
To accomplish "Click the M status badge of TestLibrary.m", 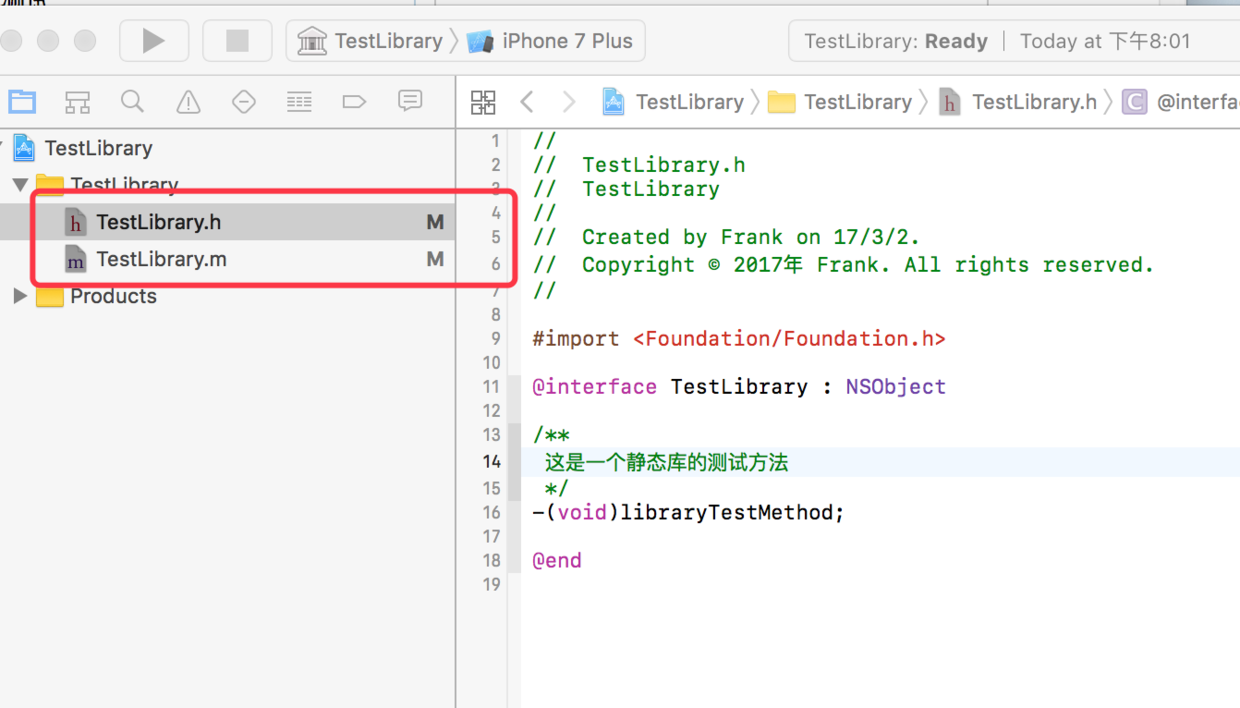I will tap(435, 259).
